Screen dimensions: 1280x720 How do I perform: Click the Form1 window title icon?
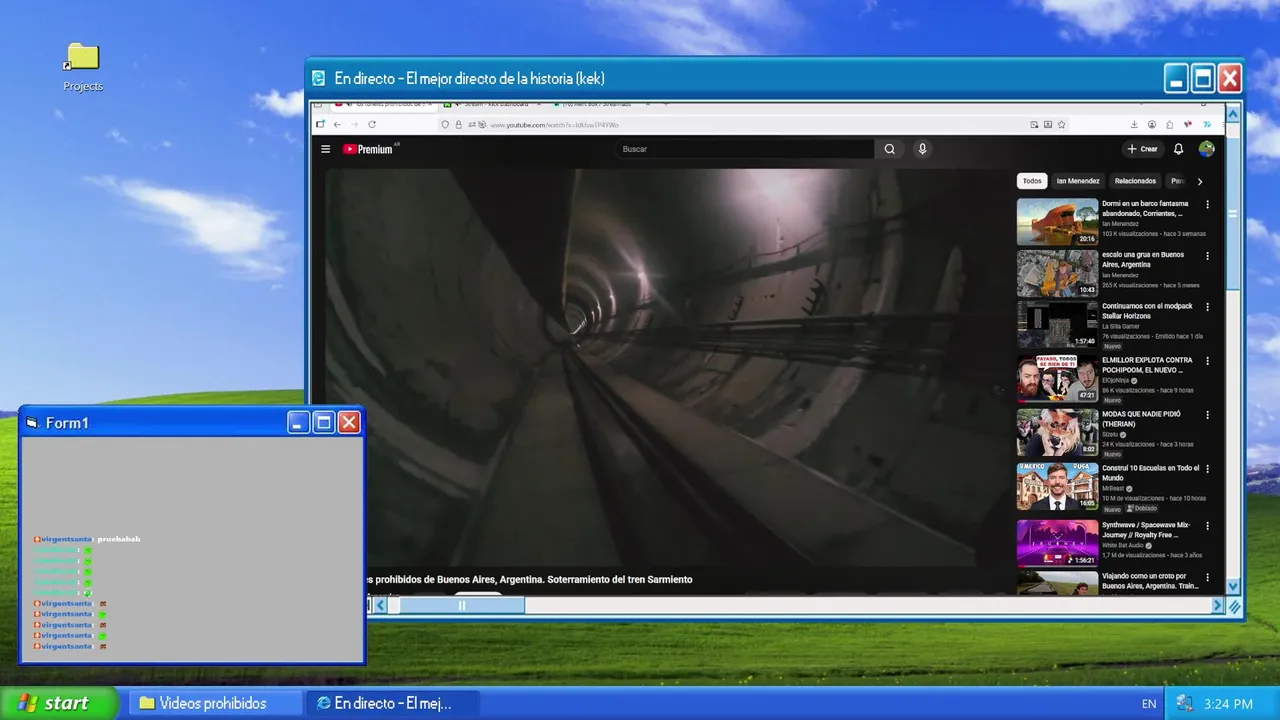(32, 423)
